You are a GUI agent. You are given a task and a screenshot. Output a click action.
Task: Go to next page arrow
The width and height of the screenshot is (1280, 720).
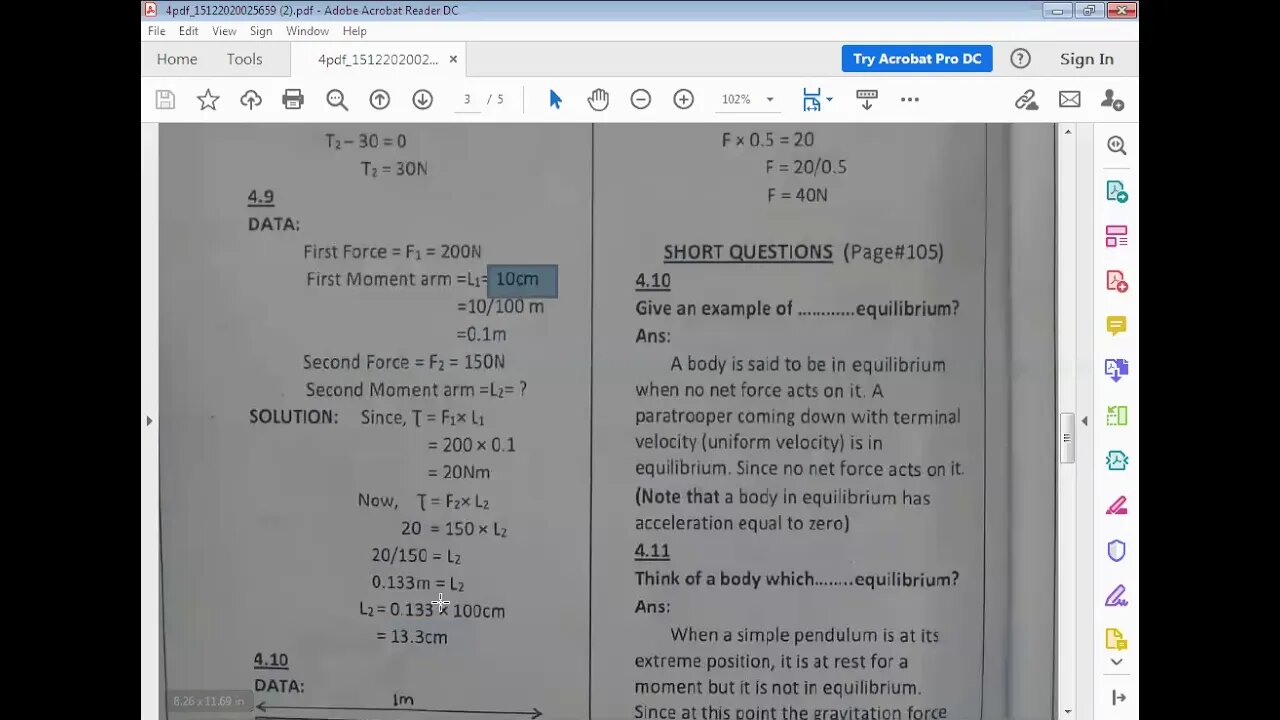pyautogui.click(x=423, y=99)
